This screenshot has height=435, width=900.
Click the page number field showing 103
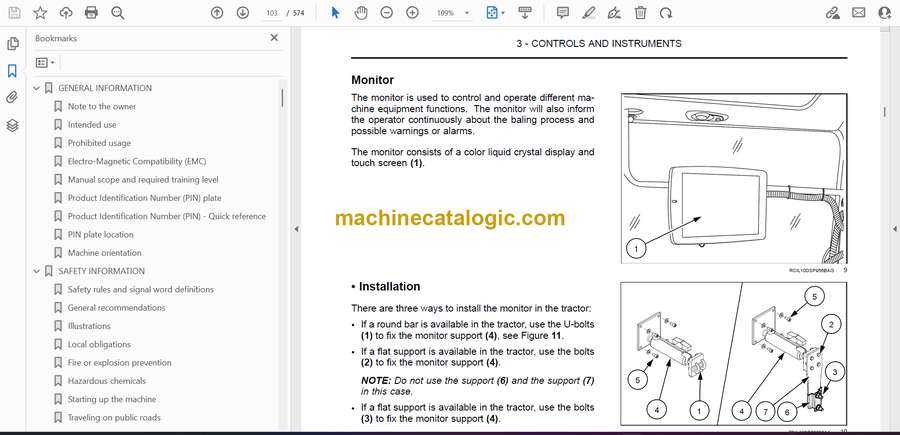coord(273,13)
